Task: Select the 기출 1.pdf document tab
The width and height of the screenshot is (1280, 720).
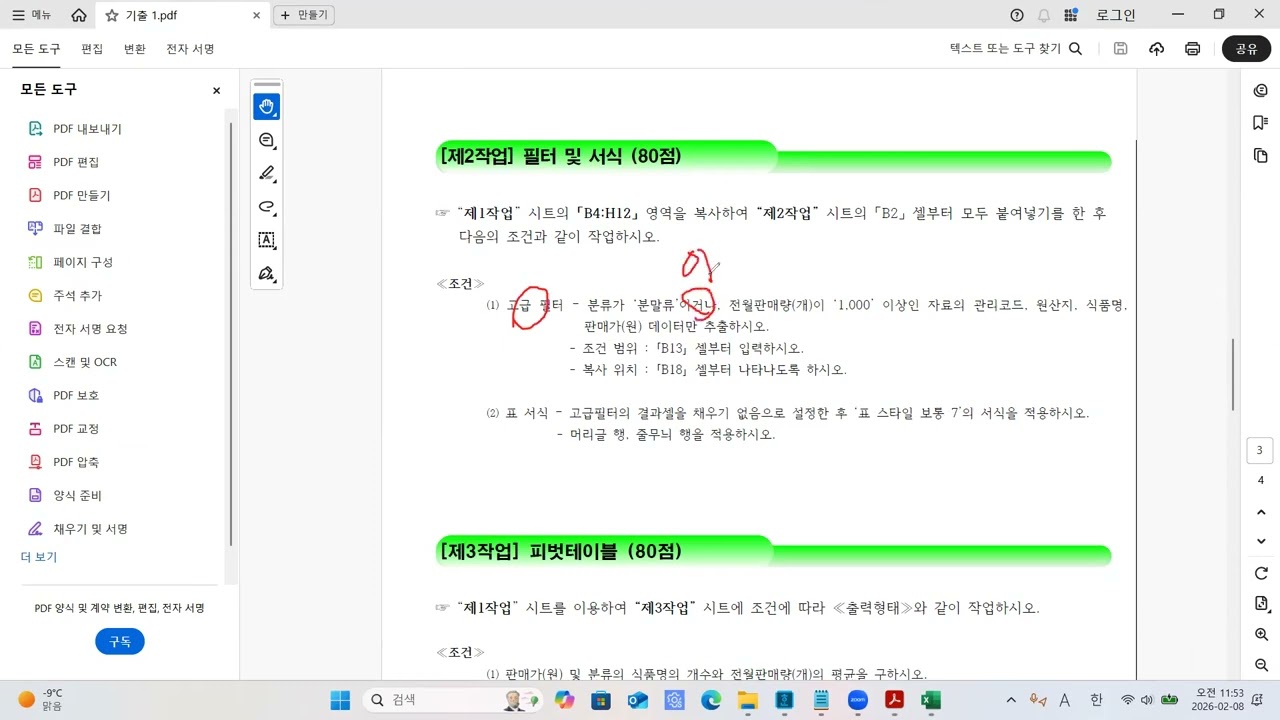Action: 183,15
